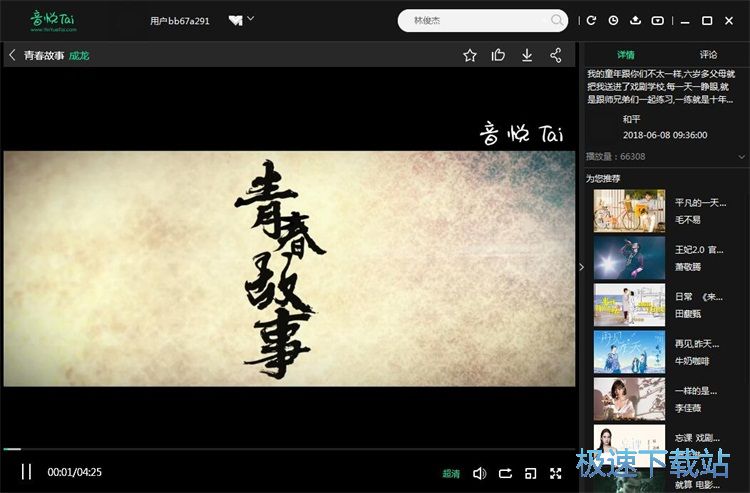Open thumbnail for 日常 video
Viewport: 750px width, 493px height.
tap(629, 305)
